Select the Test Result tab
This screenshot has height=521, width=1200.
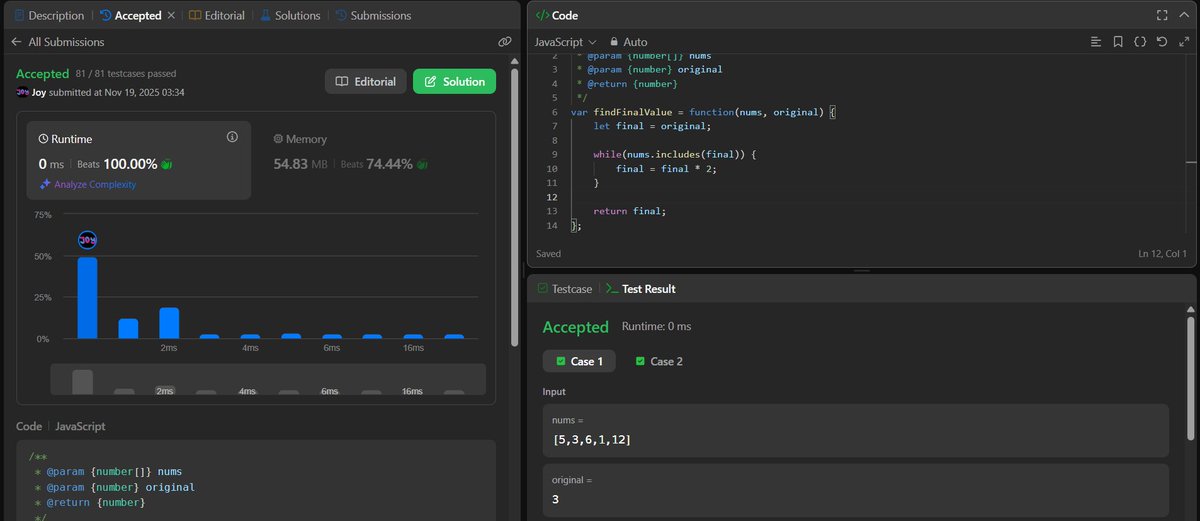point(640,289)
